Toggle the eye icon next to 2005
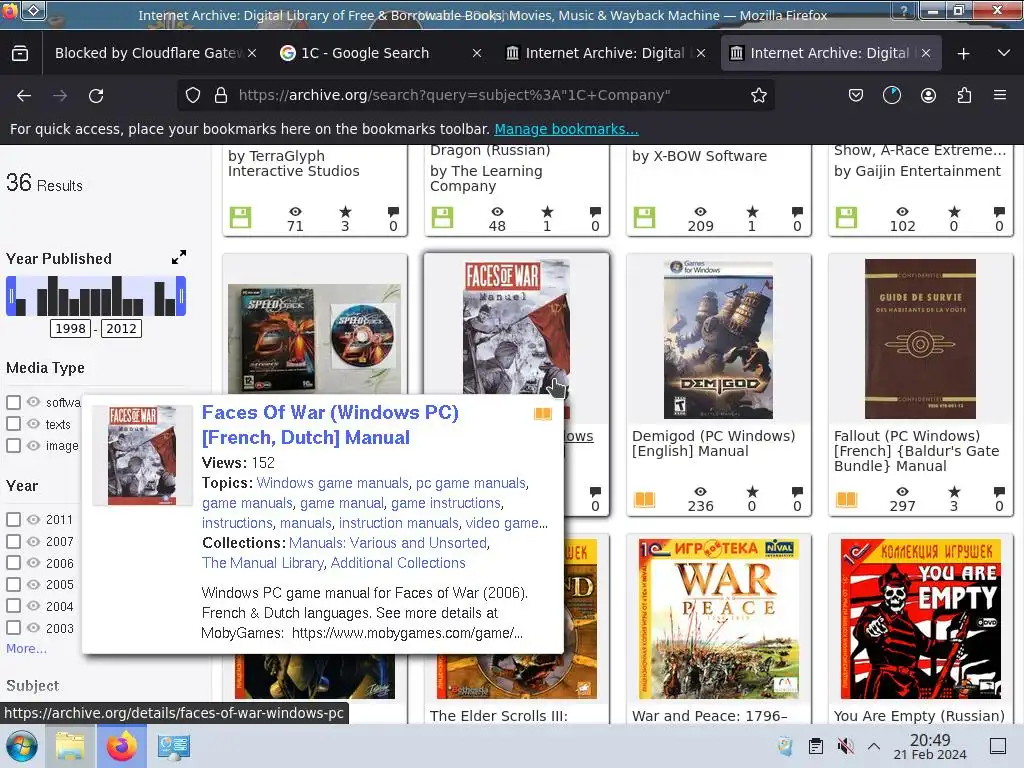 click(x=33, y=584)
